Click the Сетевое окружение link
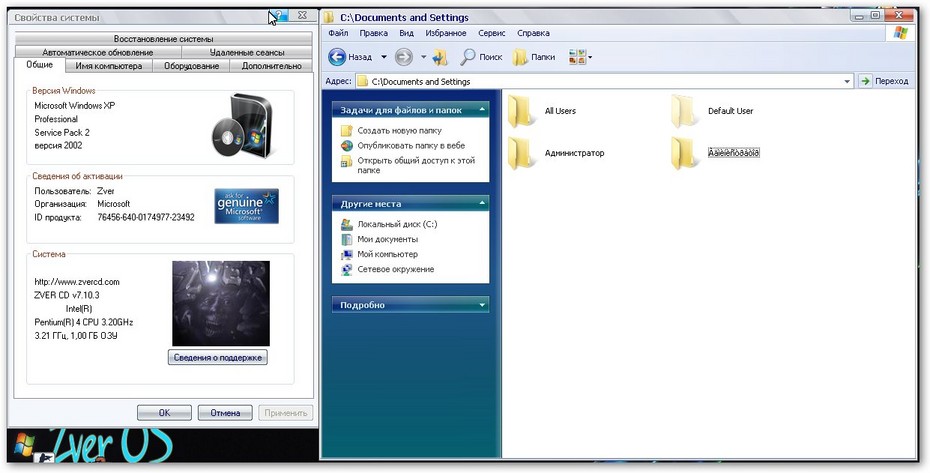This screenshot has width=930, height=473. pos(396,269)
